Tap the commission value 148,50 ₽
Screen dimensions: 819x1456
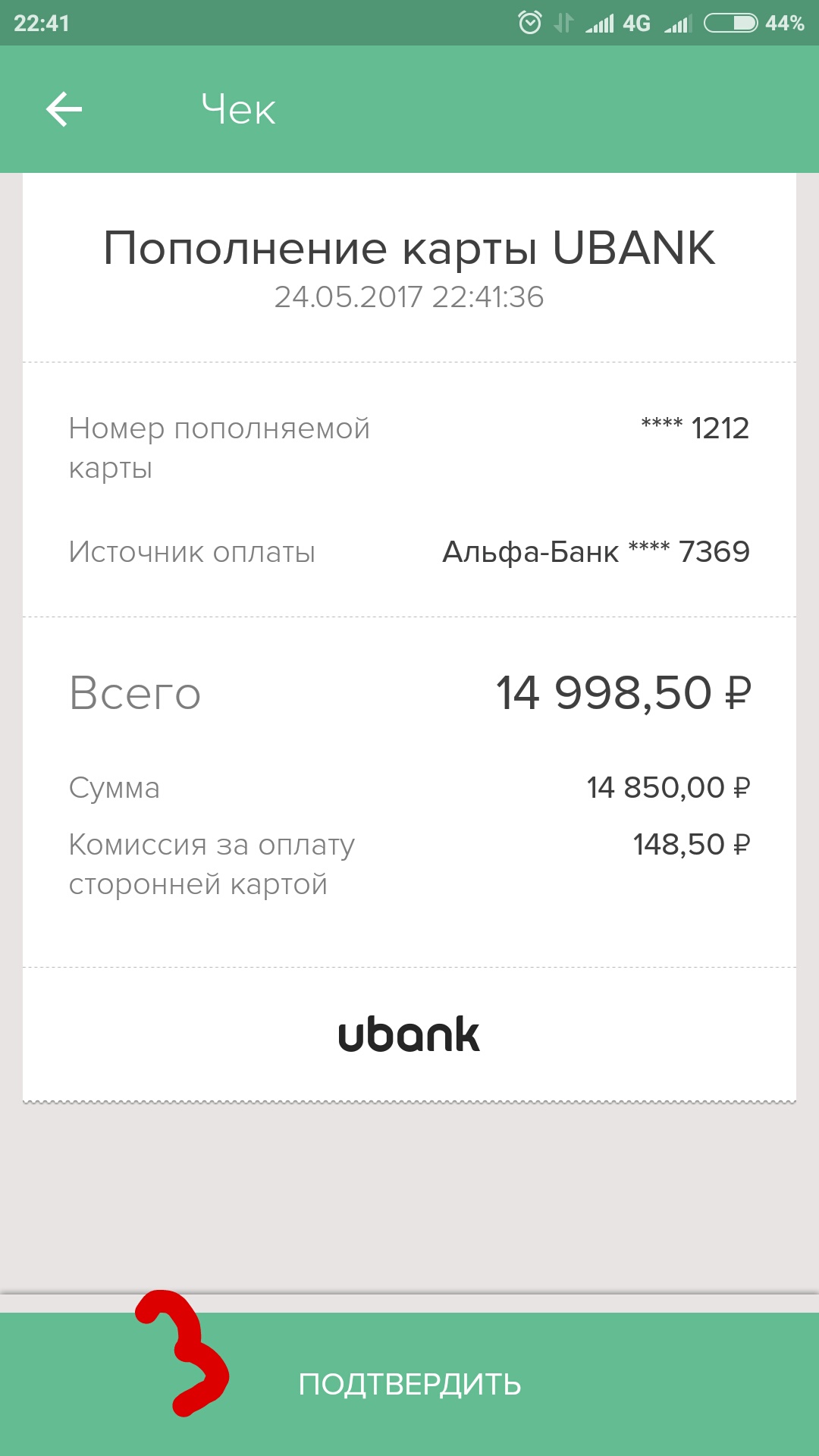pyautogui.click(x=691, y=845)
